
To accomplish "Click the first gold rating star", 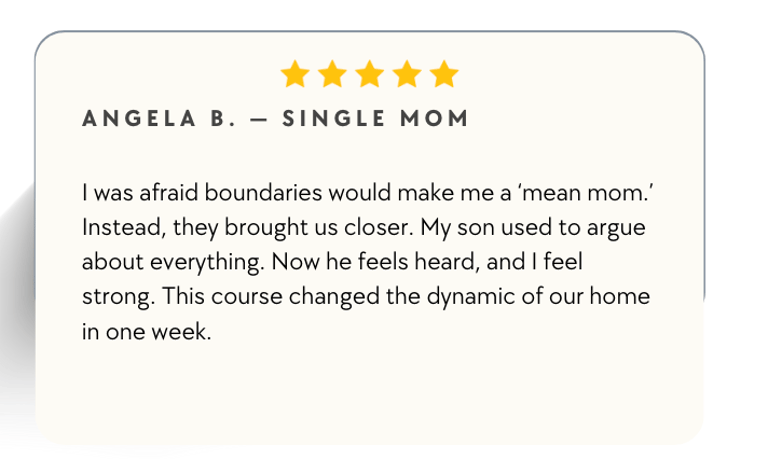I will pyautogui.click(x=295, y=74).
